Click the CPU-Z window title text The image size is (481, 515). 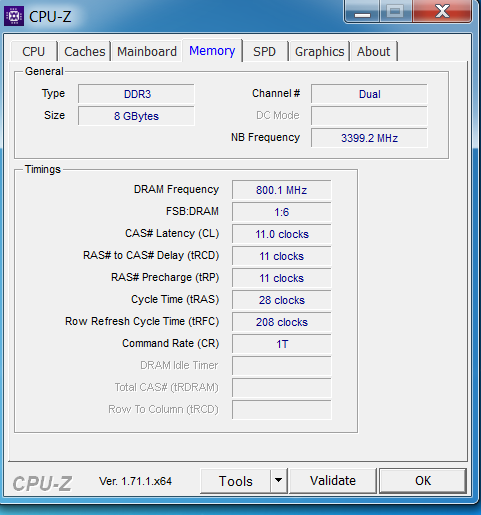(50, 16)
